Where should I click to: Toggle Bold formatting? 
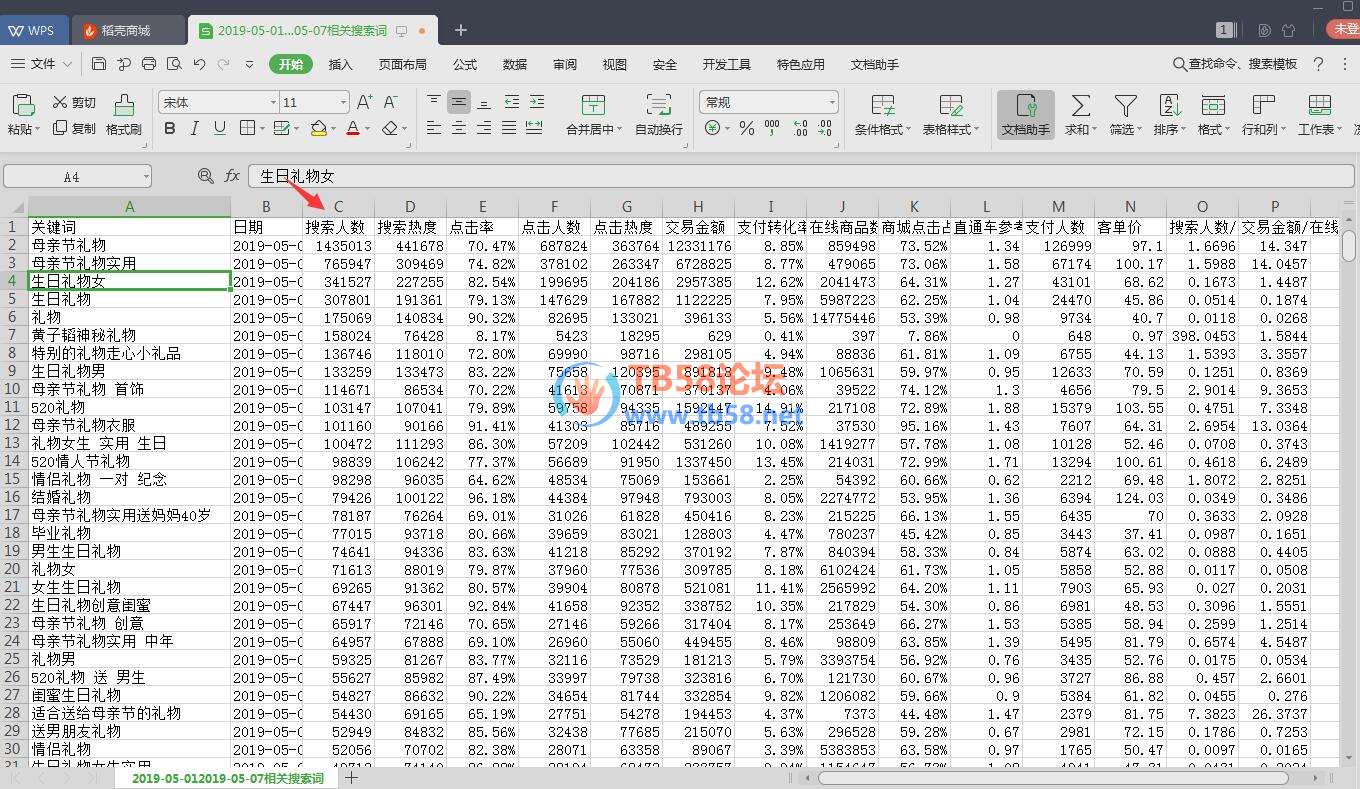click(x=170, y=128)
